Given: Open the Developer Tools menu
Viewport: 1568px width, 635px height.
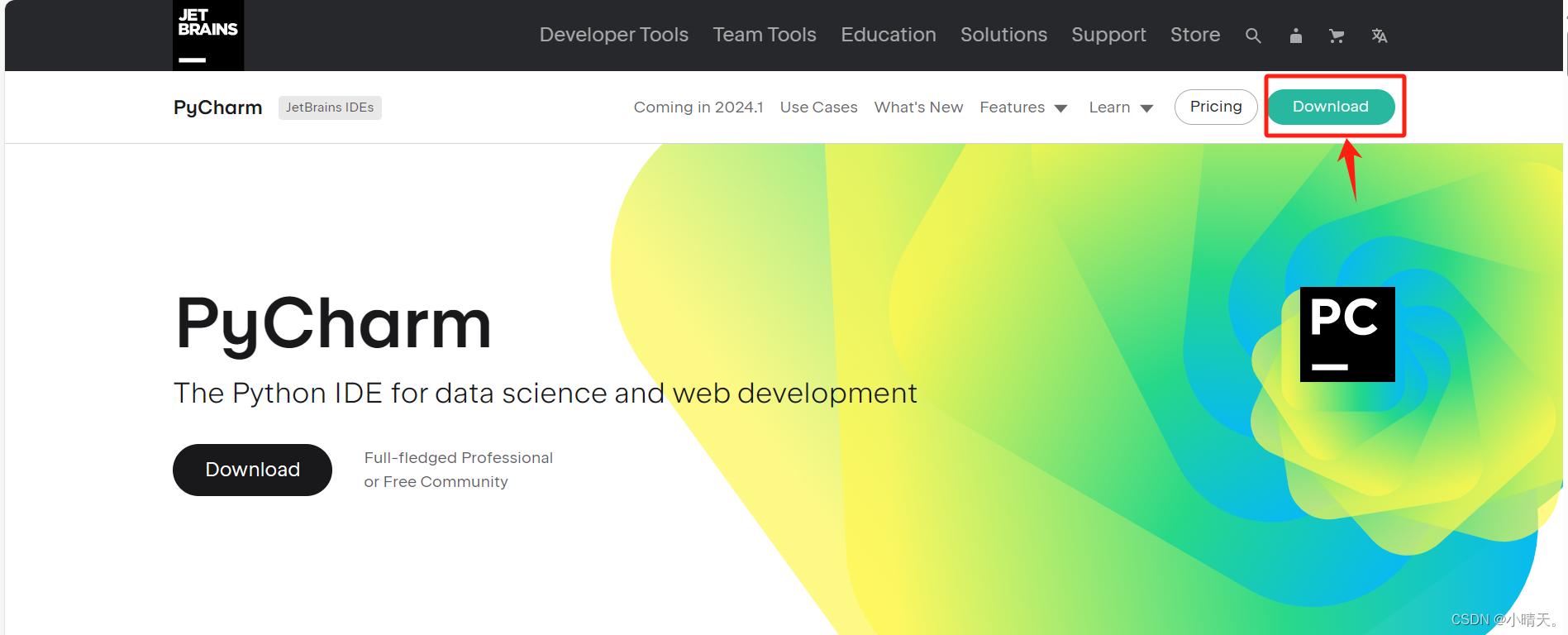Looking at the screenshot, I should click(614, 35).
